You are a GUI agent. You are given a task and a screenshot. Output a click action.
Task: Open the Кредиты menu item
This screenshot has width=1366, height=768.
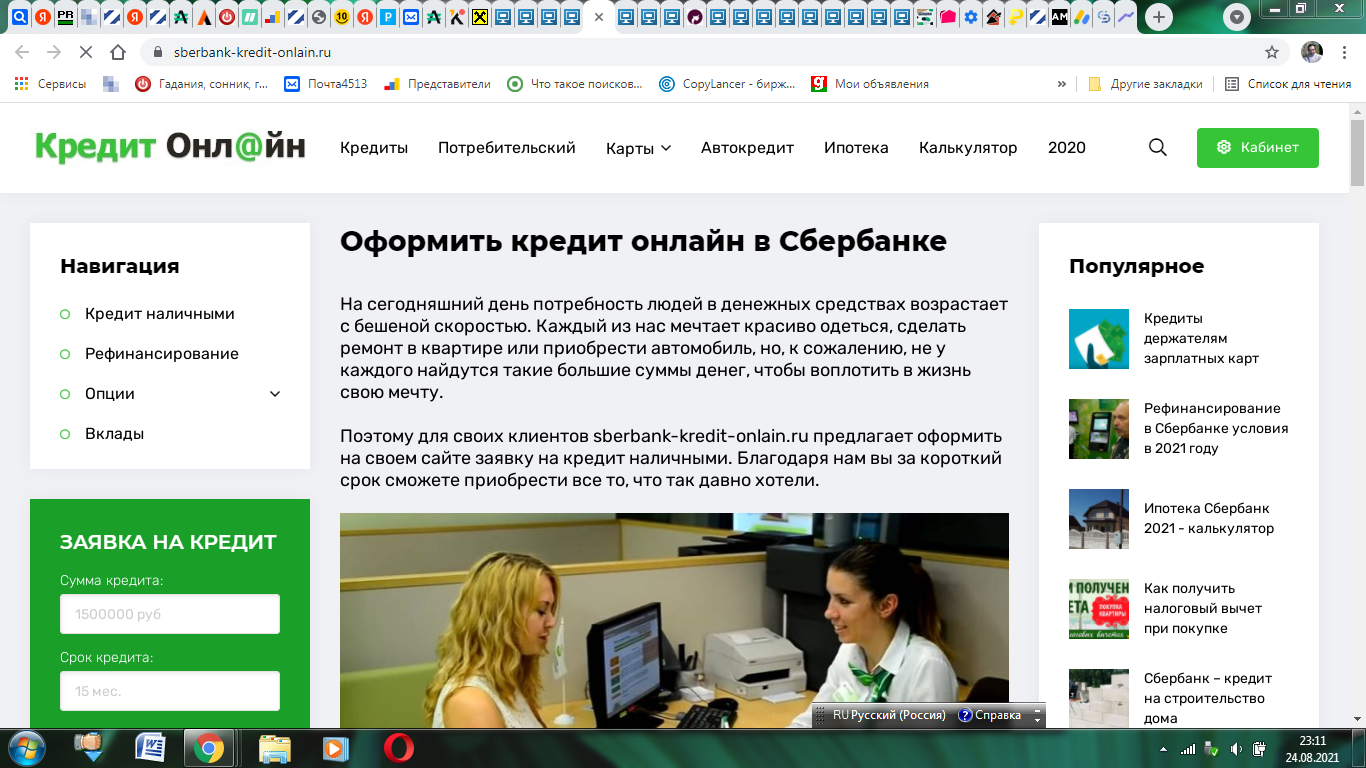[x=374, y=147]
